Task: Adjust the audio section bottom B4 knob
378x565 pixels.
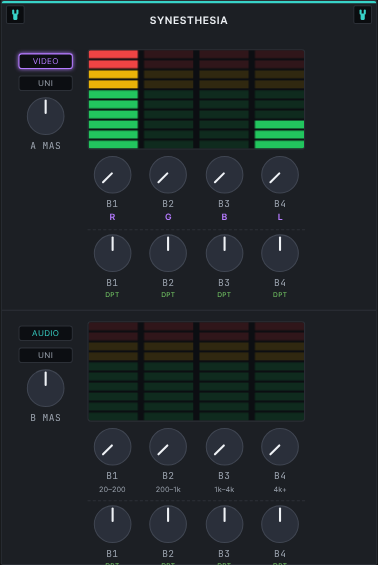Action: point(280,524)
